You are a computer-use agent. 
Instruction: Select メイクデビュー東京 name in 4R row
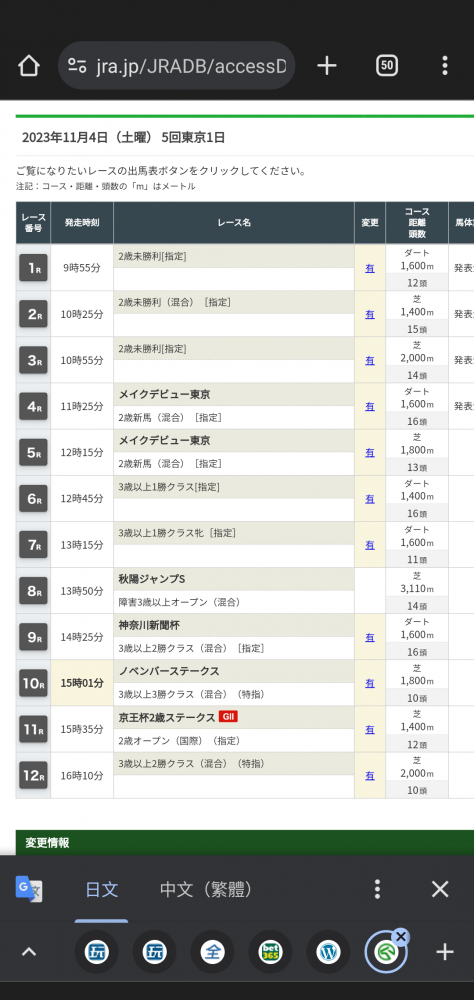click(x=165, y=395)
